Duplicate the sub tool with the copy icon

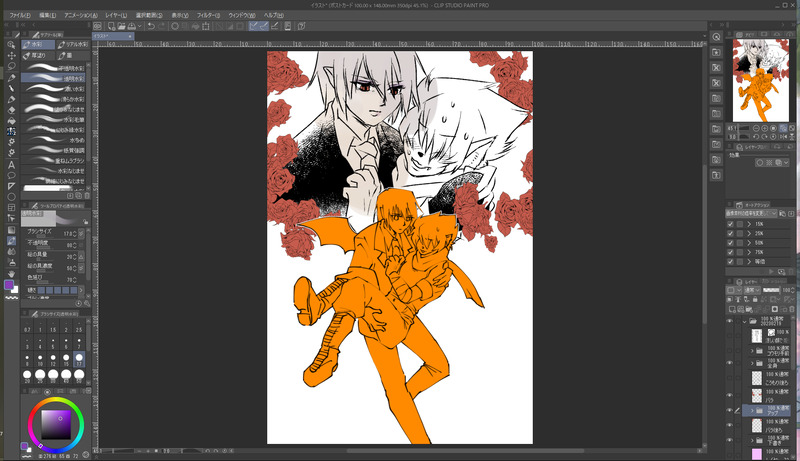(79, 196)
